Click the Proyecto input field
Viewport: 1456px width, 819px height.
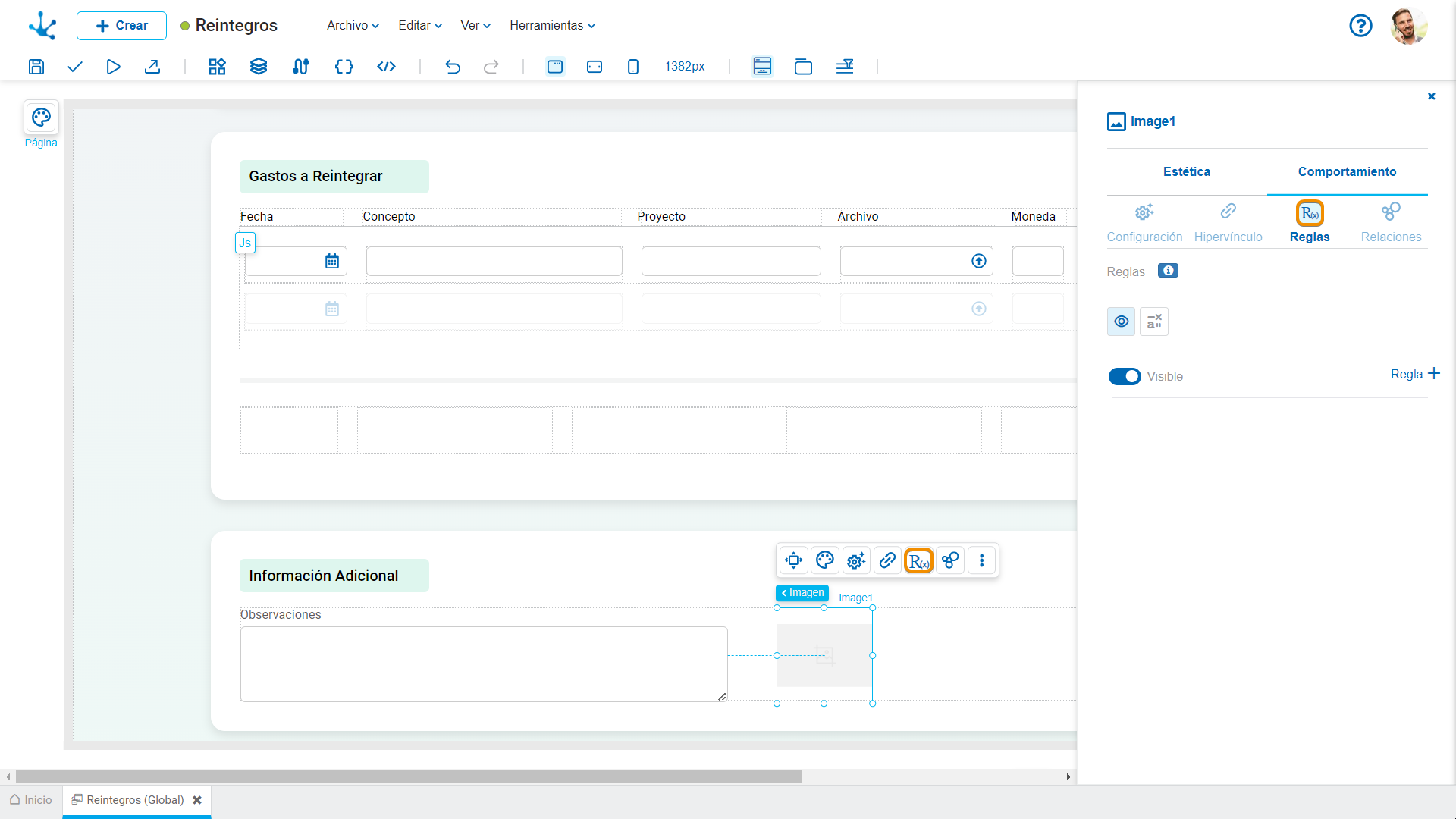point(731,261)
